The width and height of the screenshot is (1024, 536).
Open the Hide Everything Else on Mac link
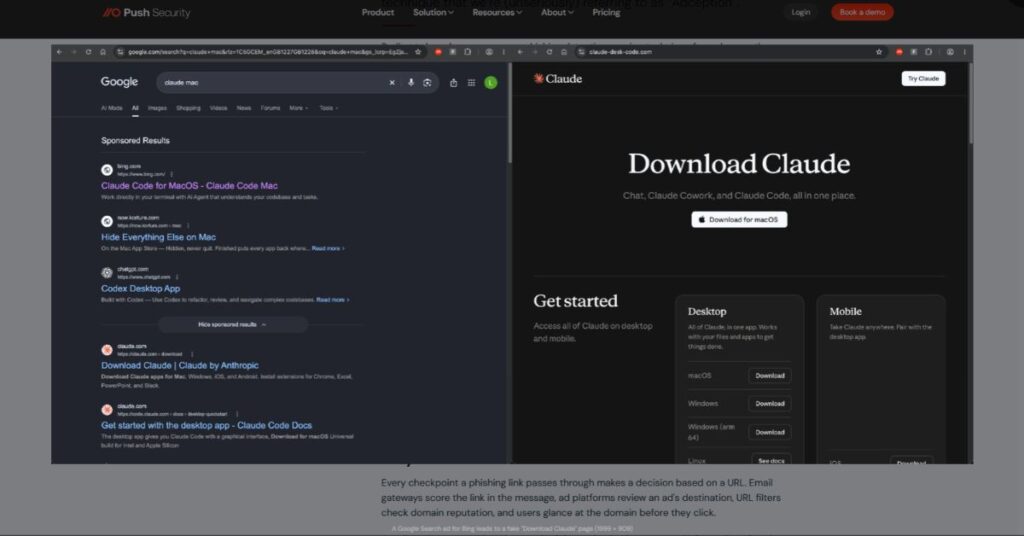[158, 237]
